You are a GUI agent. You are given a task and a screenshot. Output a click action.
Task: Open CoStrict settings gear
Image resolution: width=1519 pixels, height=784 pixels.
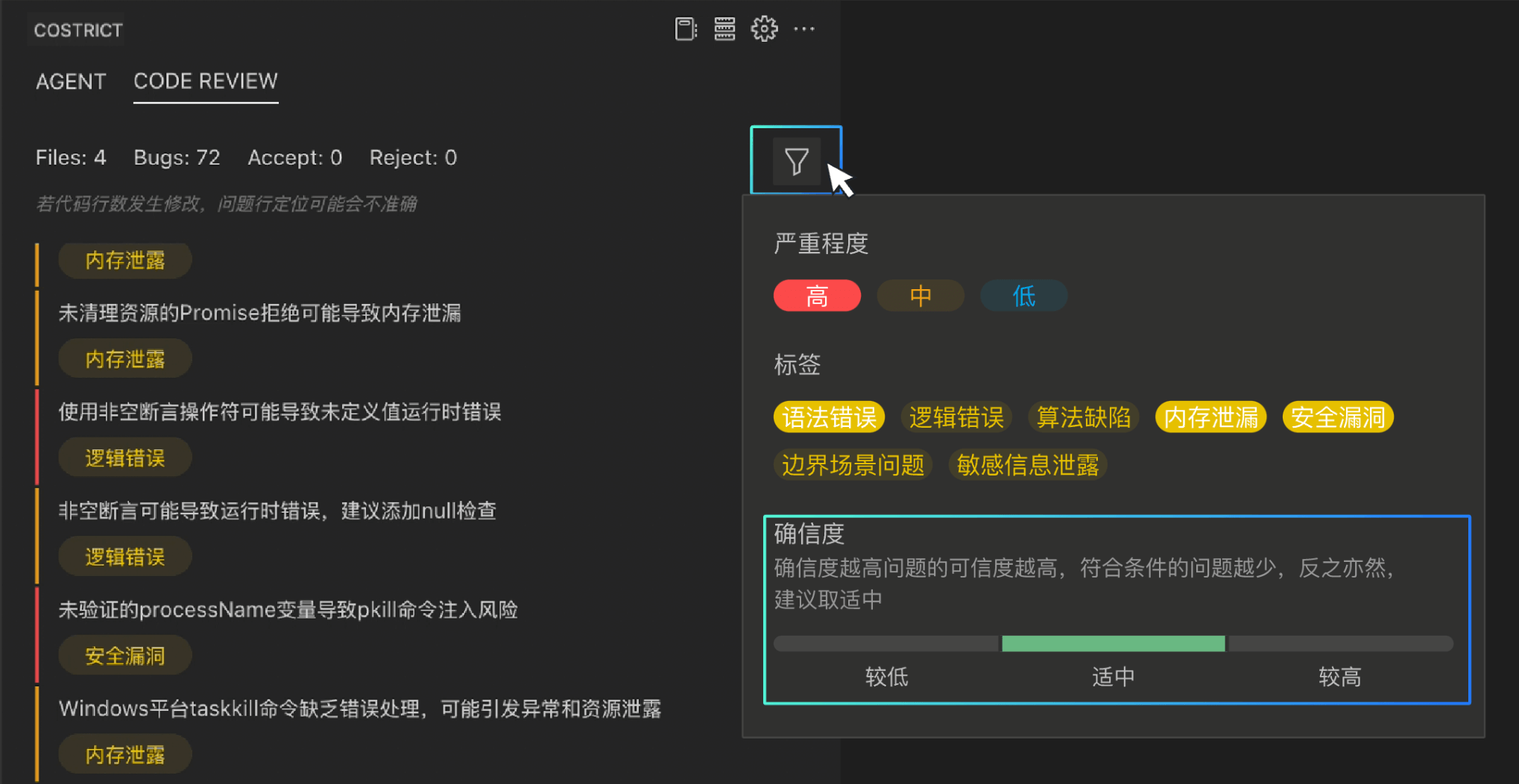764,29
